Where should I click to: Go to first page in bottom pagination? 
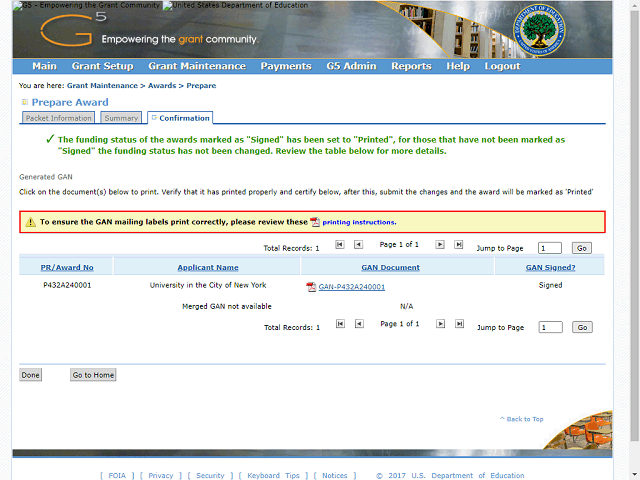340,324
